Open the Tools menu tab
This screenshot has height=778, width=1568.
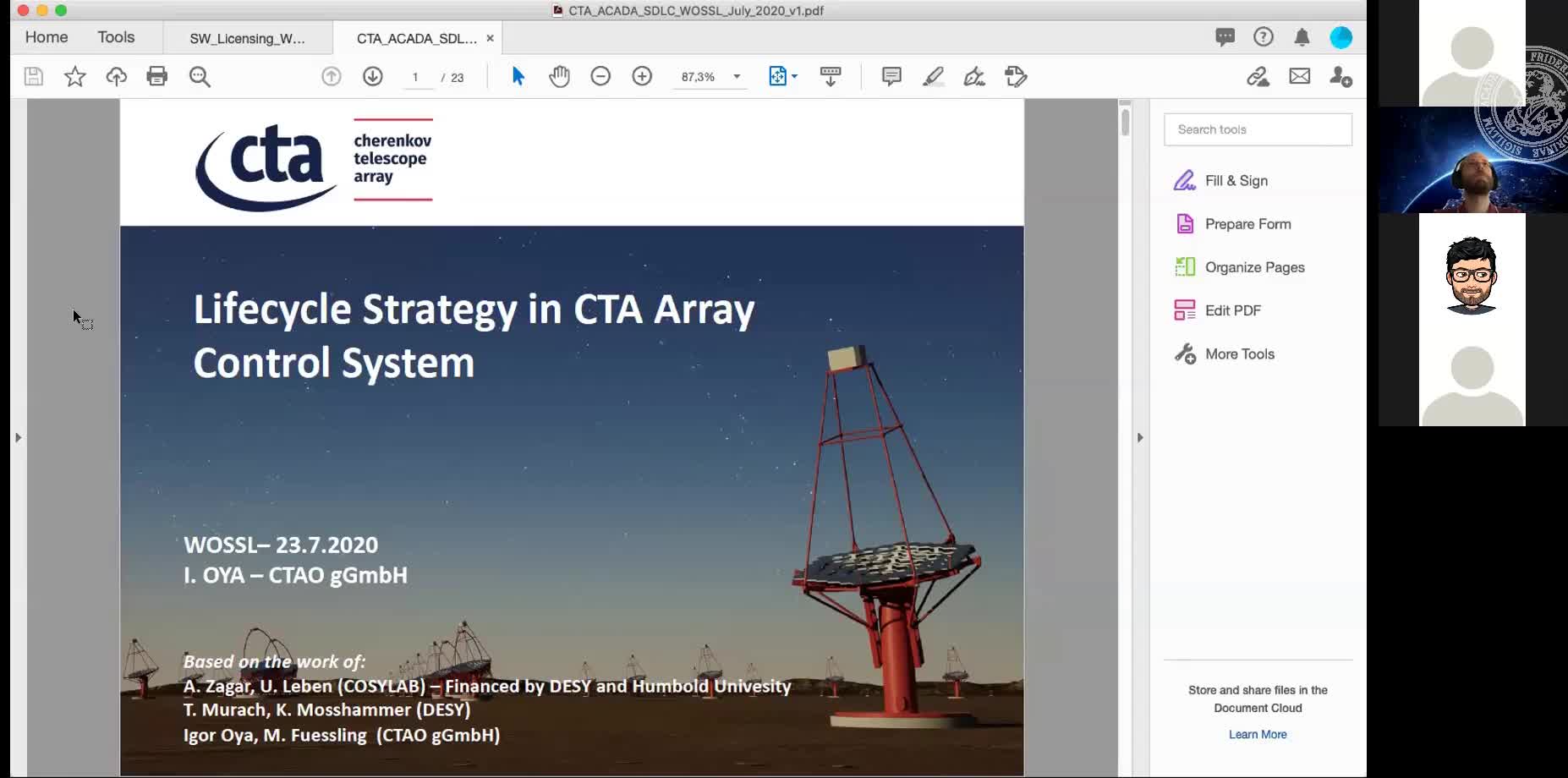pyautogui.click(x=116, y=36)
